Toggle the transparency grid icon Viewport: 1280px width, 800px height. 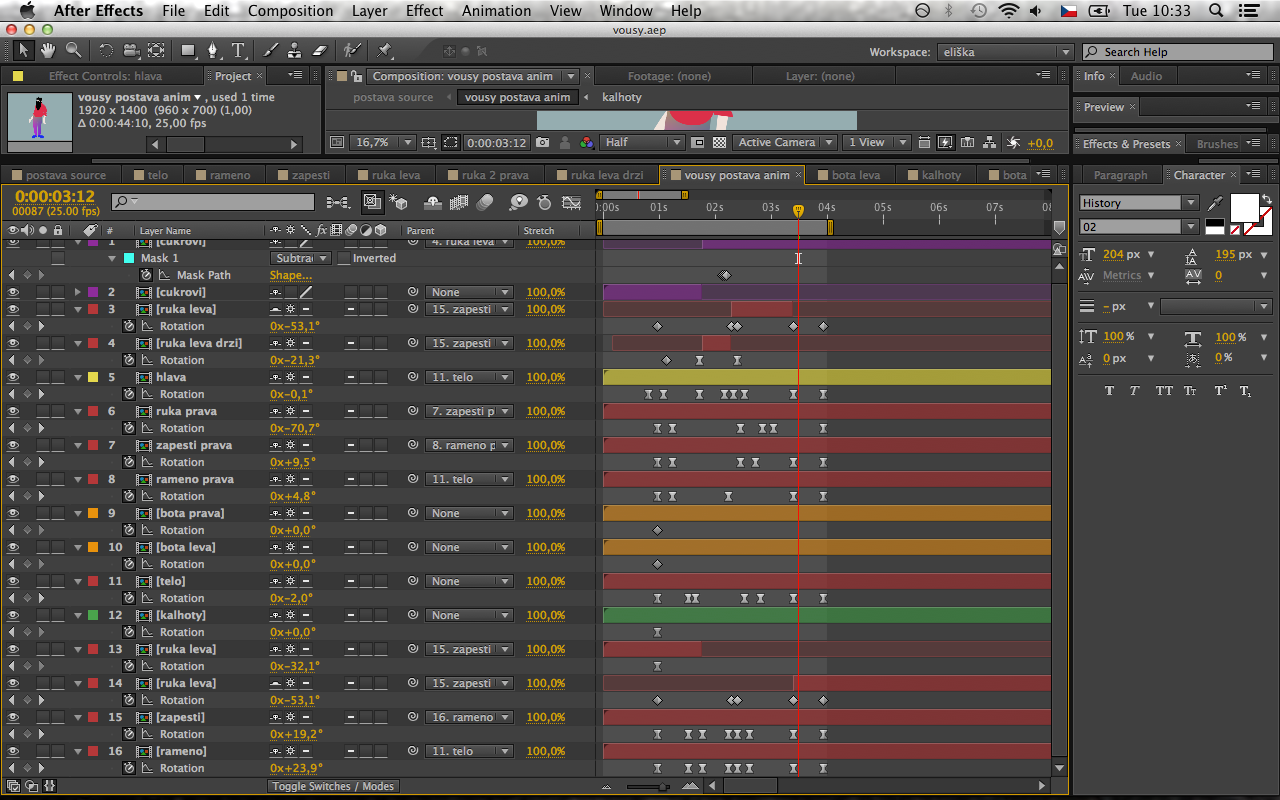click(719, 143)
